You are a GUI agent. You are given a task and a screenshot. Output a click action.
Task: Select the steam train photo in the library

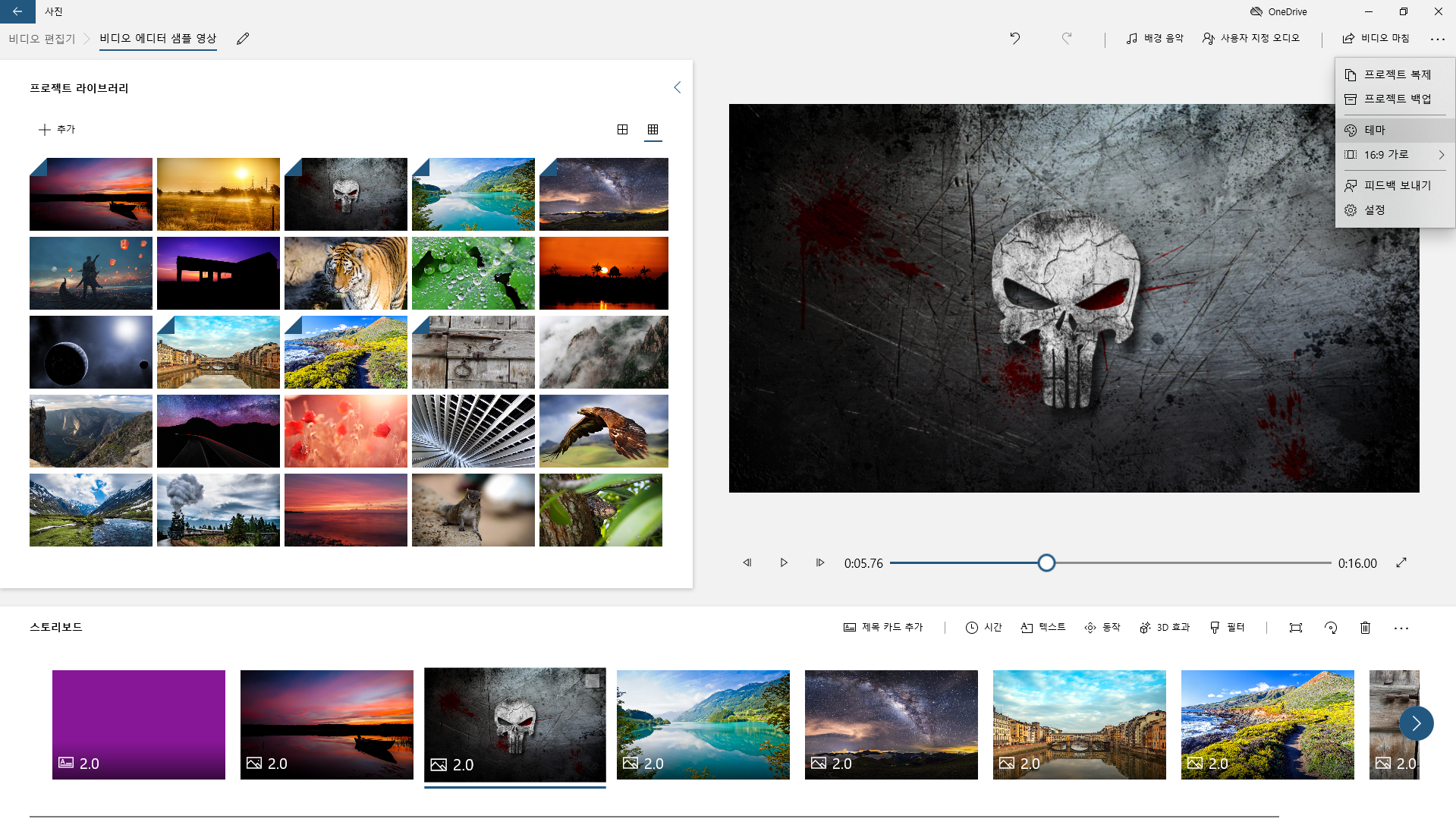219,510
